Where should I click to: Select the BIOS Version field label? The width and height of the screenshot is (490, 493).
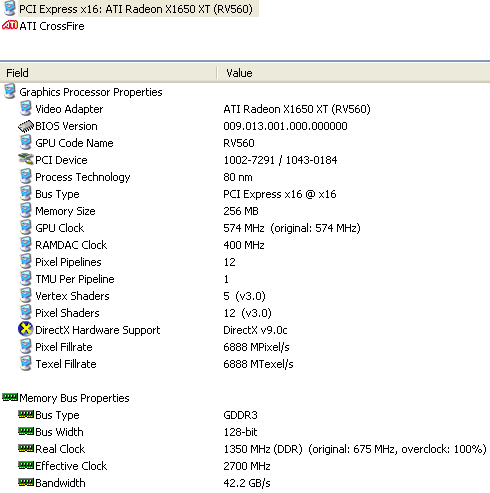click(66, 126)
